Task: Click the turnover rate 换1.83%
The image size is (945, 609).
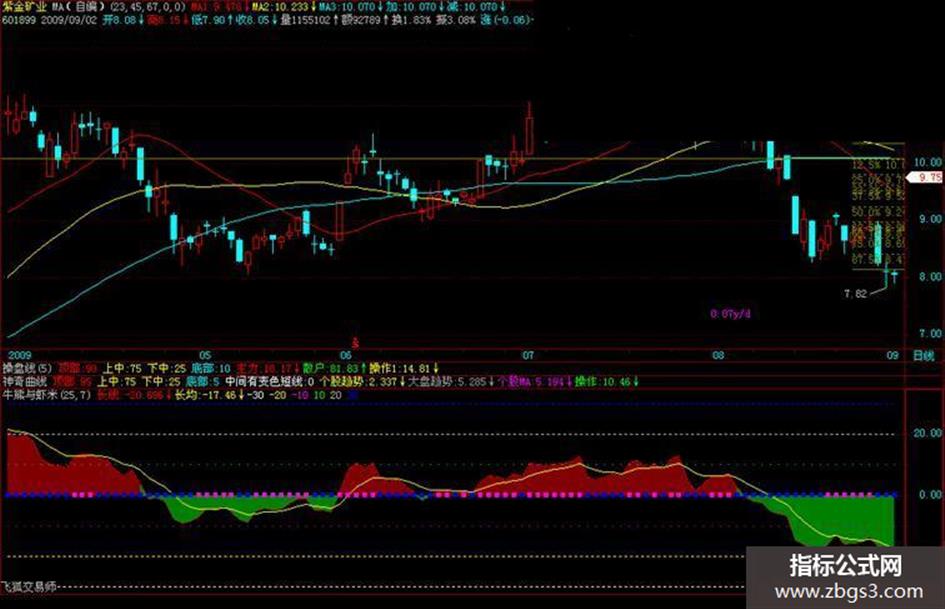Action: (412, 20)
